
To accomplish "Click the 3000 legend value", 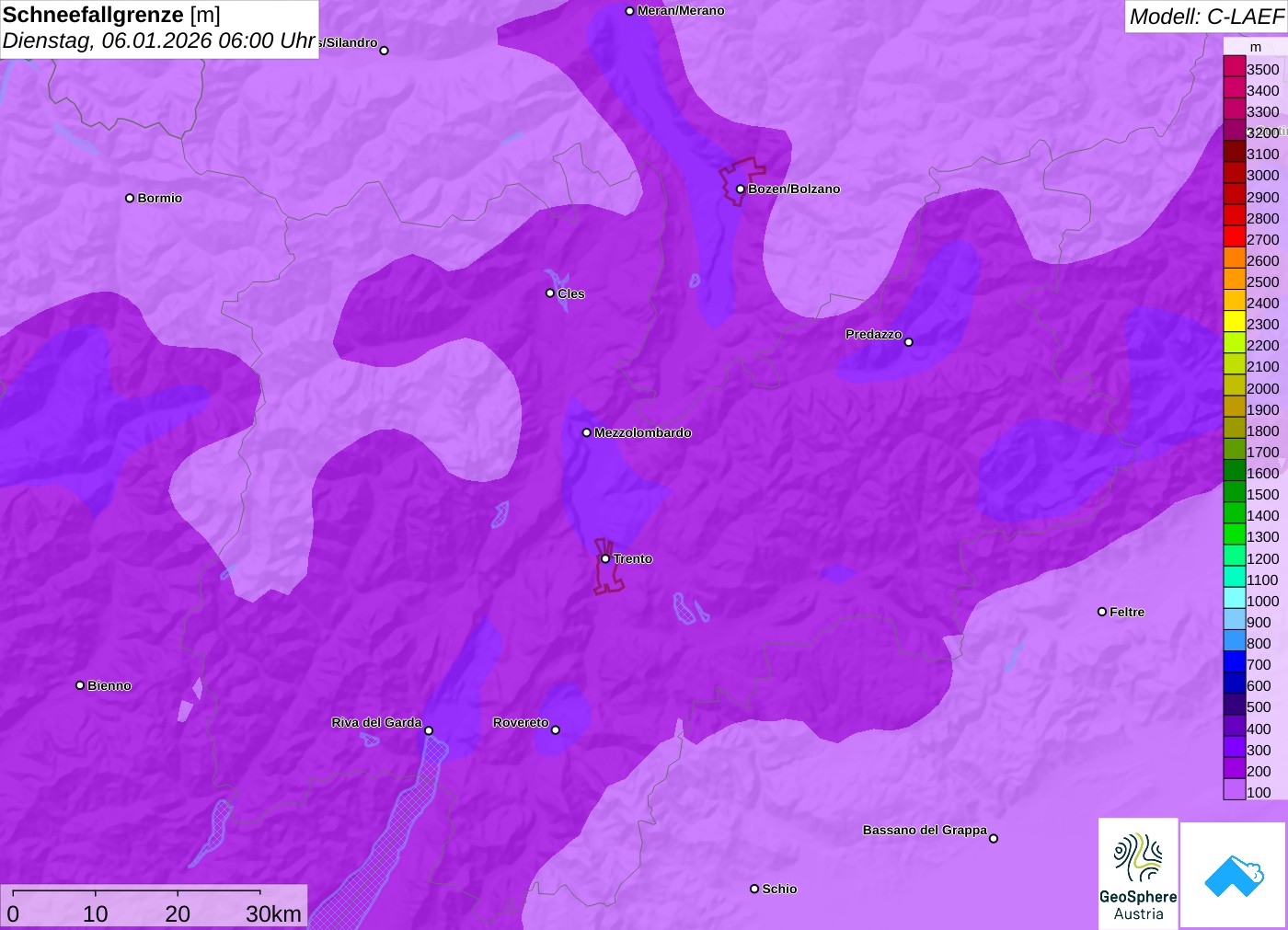I will click(1263, 175).
